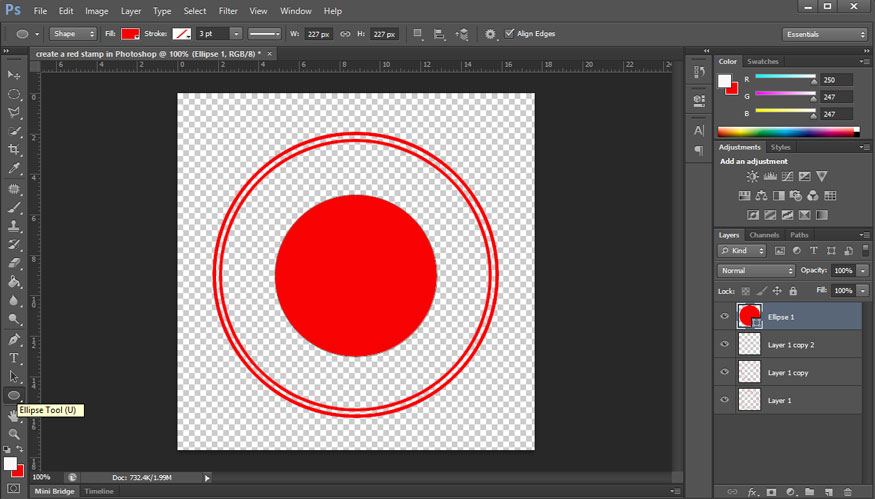This screenshot has width=875, height=499.
Task: Open the Shape tool mode dropdown
Action: pyautogui.click(x=73, y=34)
